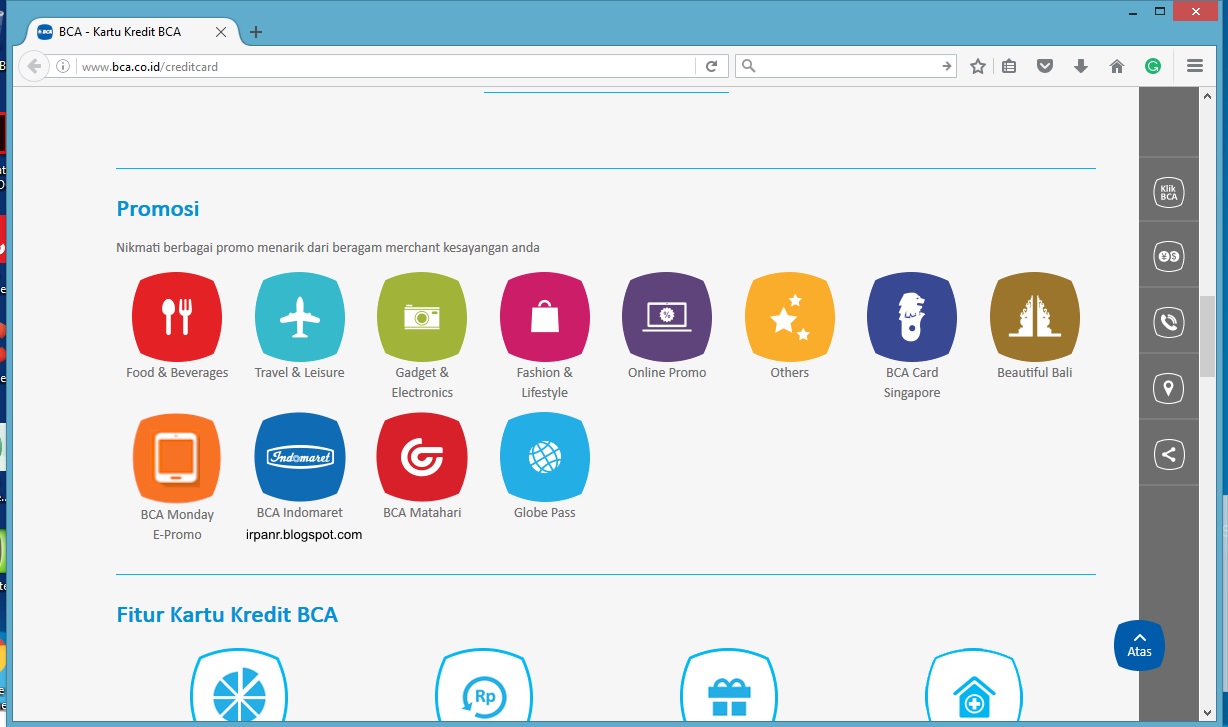
Task: Open the Travel & Leisure airplane icon
Action: pyautogui.click(x=300, y=316)
